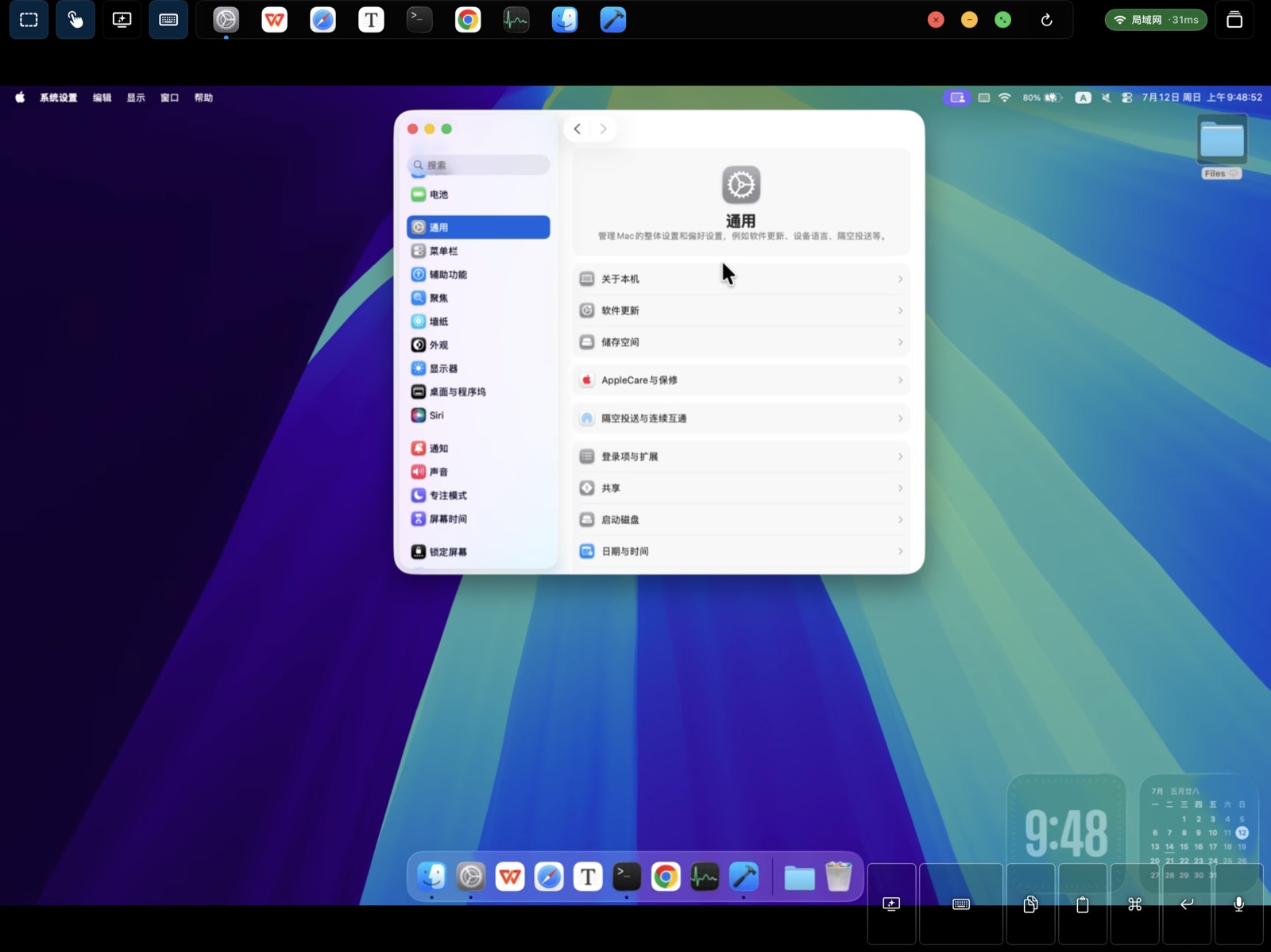Switch to Finder in top app bar
Screen dimensions: 1271x952
pyautogui.click(x=565, y=20)
